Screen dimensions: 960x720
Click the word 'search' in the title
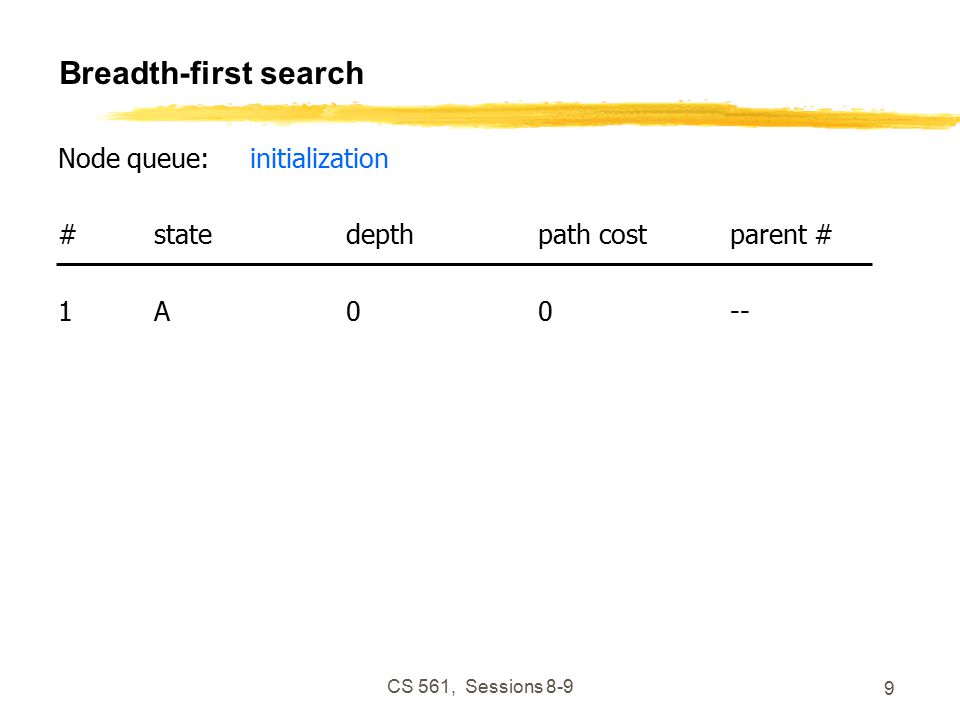coord(312,73)
